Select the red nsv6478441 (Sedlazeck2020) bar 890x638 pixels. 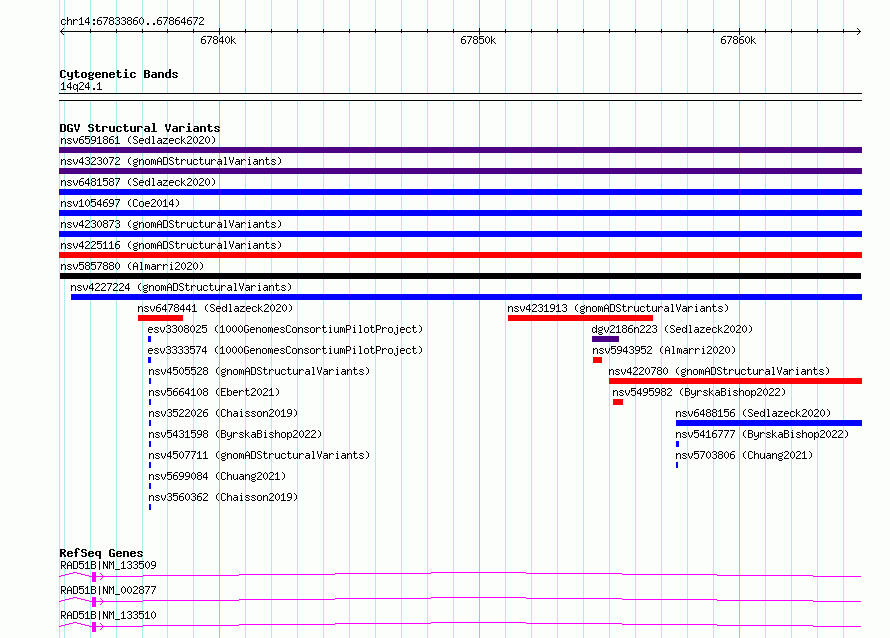click(160, 318)
